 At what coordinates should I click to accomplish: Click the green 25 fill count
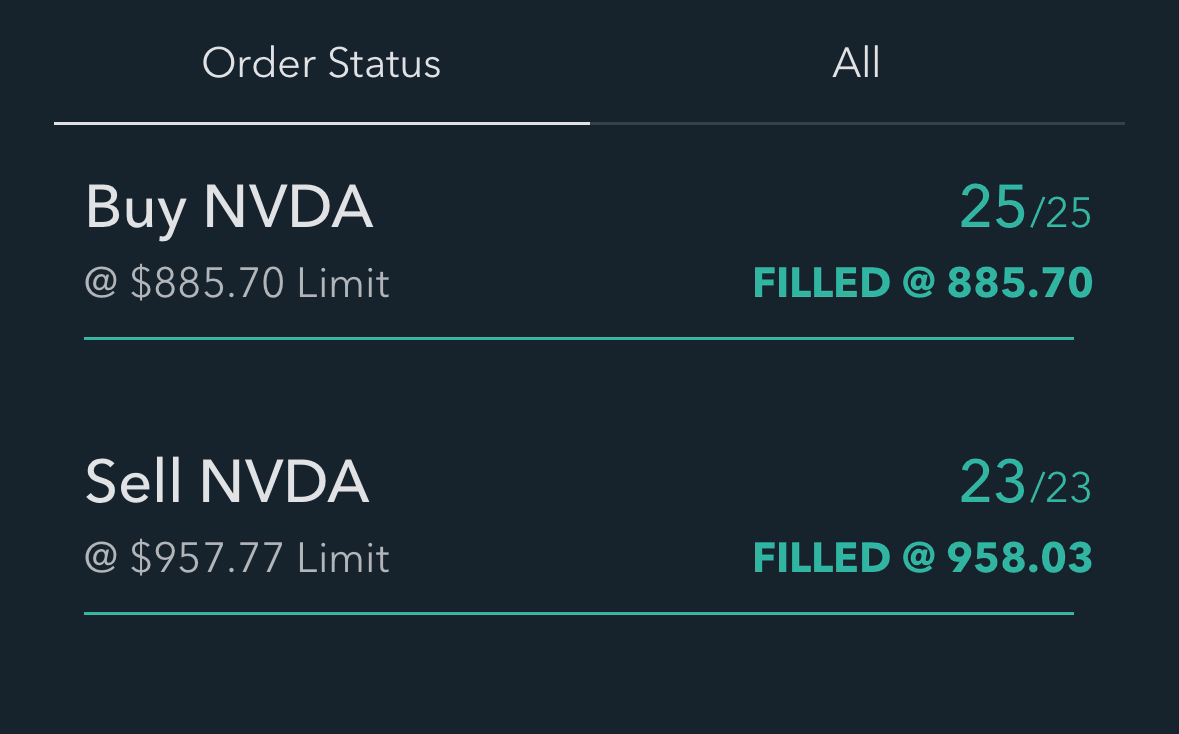point(991,209)
